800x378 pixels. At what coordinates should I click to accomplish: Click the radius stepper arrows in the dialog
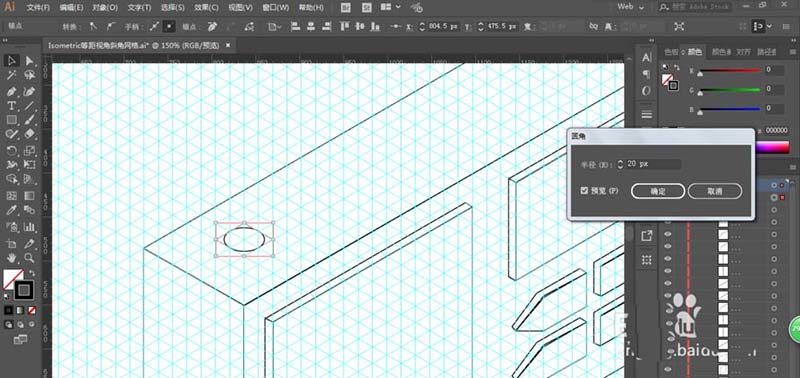(620, 164)
